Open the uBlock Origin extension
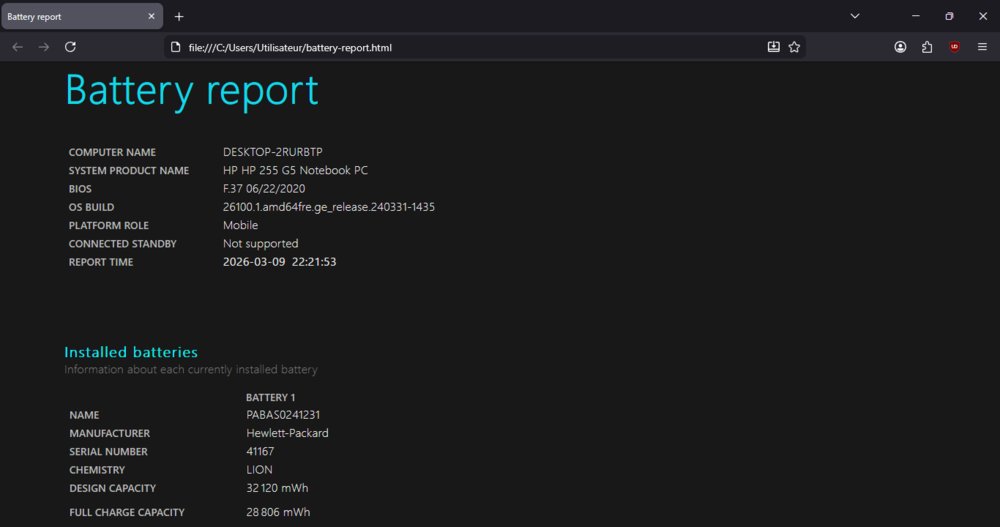Viewport: 1000px width, 527px height. pos(955,47)
